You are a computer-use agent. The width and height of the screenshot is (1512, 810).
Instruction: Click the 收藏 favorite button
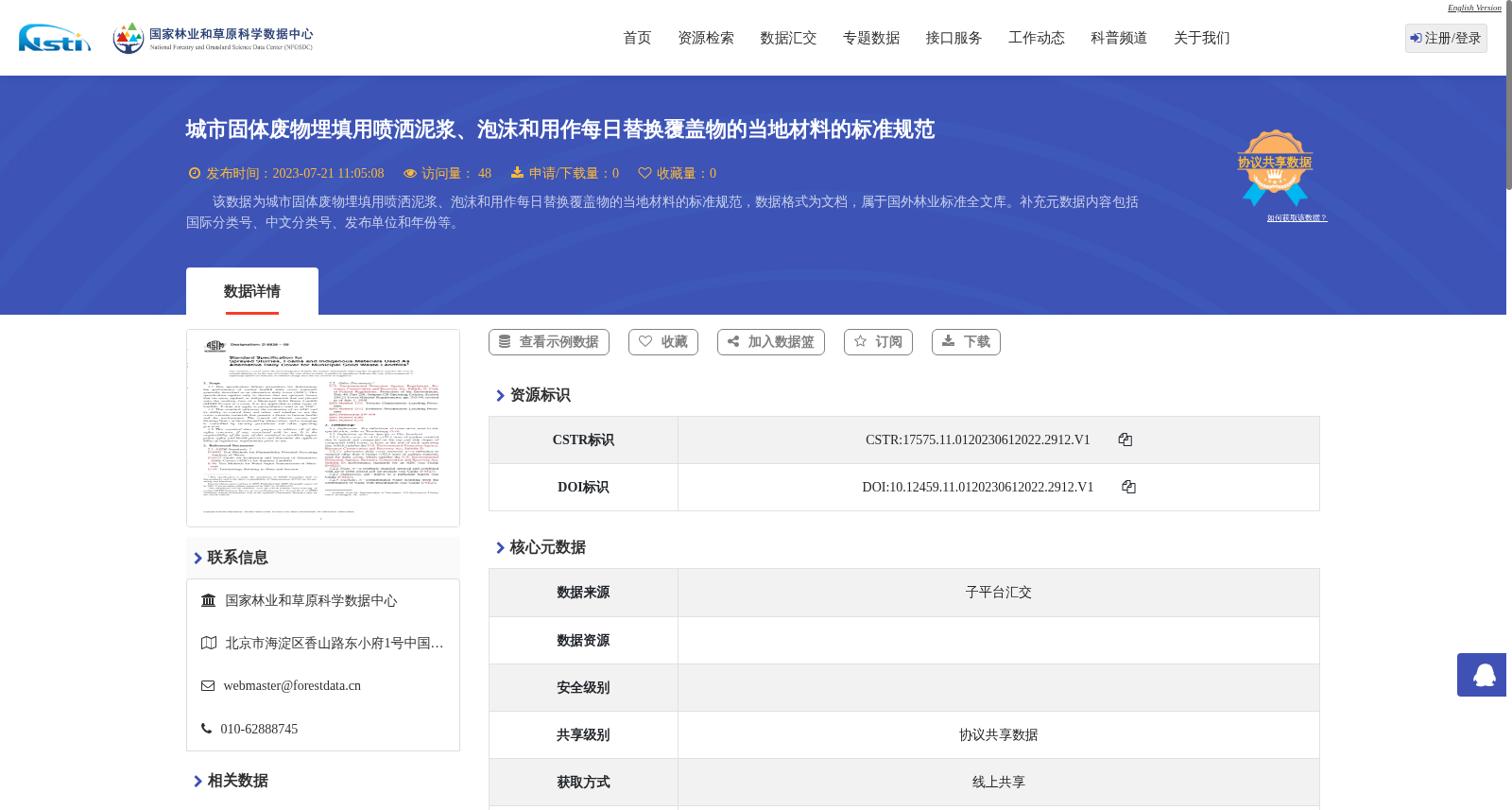pos(663,342)
